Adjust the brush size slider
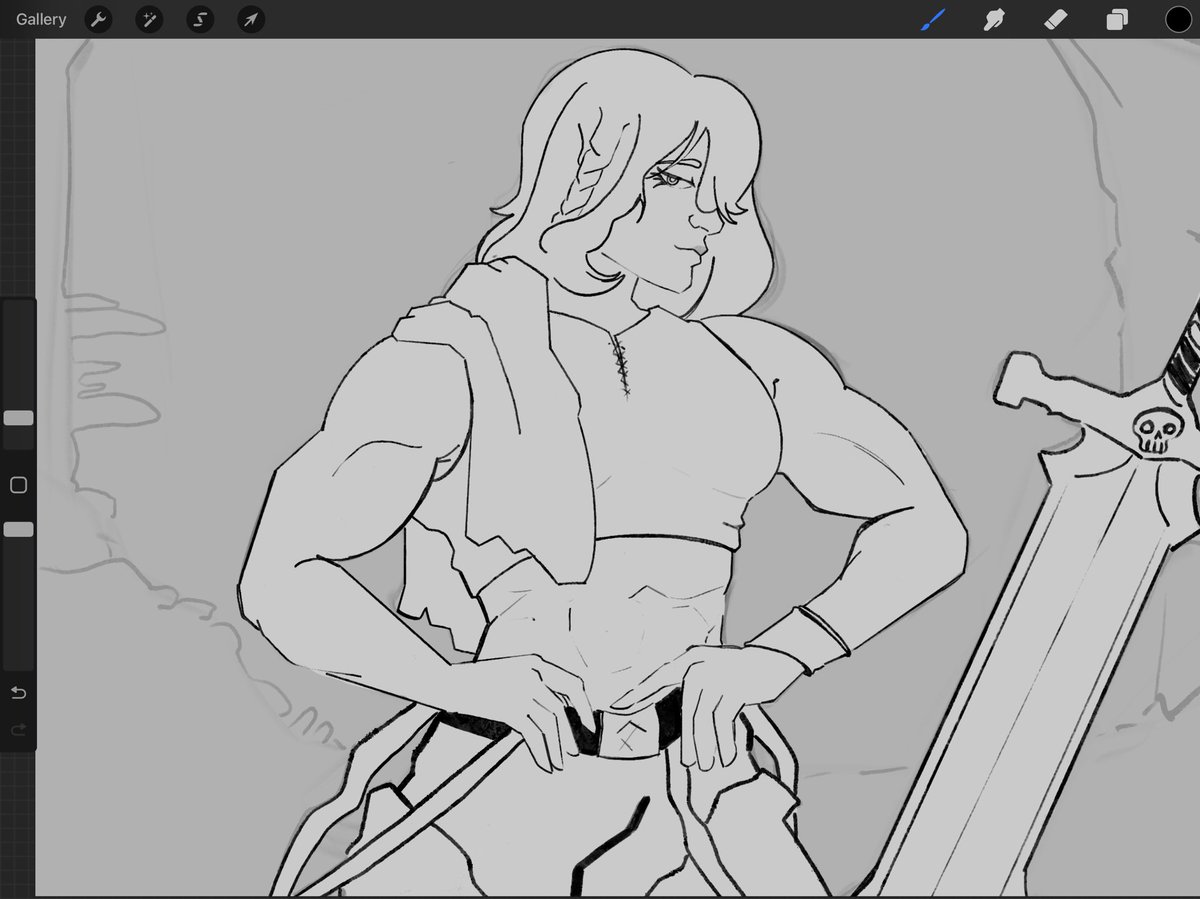This screenshot has height=899, width=1200. coord(18,418)
